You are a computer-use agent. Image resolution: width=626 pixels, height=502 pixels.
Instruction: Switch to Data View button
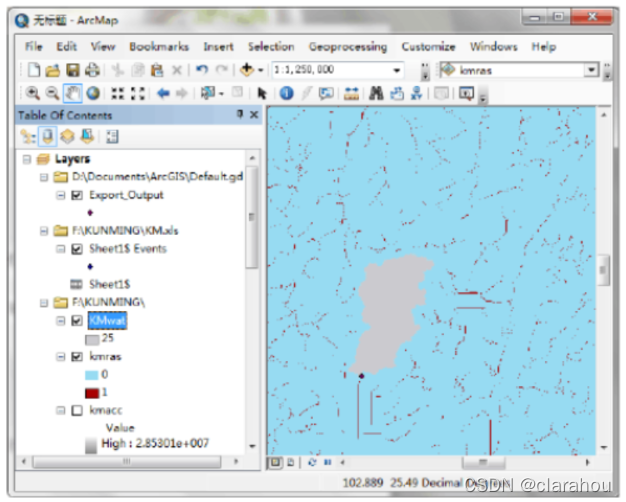275,462
